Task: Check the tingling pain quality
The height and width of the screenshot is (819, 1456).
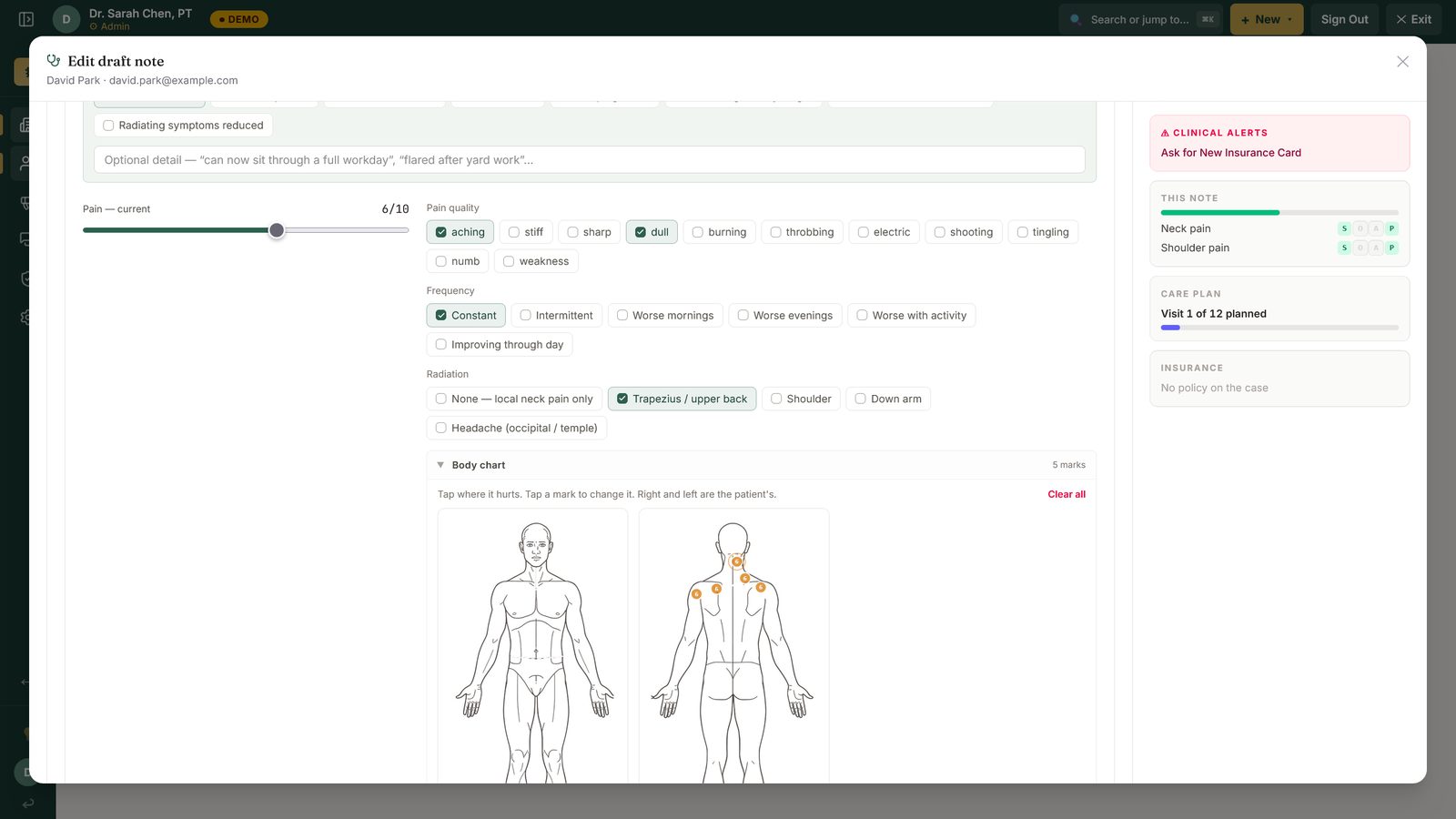Action: coord(1043,232)
